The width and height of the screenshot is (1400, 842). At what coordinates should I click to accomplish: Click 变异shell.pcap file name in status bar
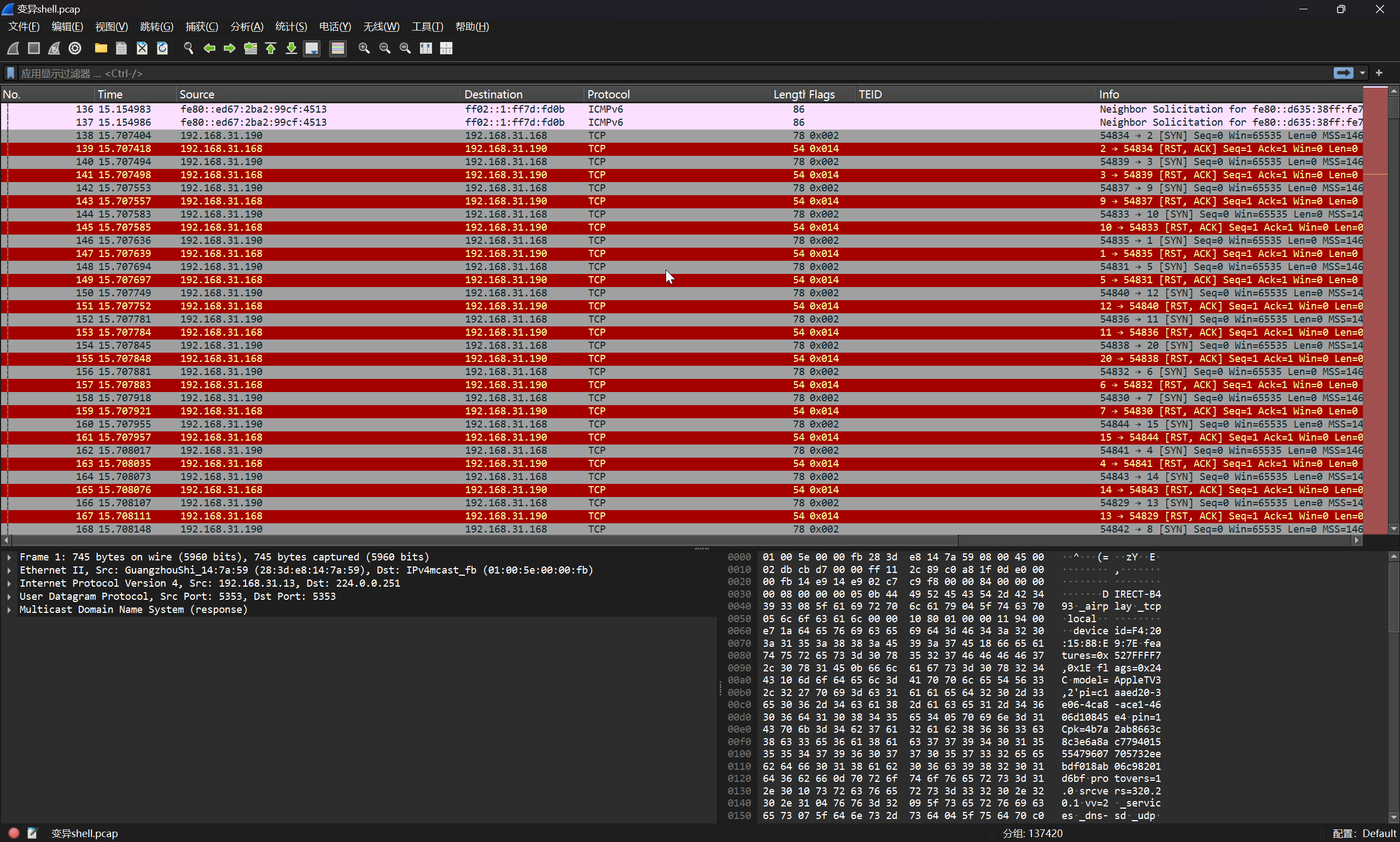pos(85,833)
